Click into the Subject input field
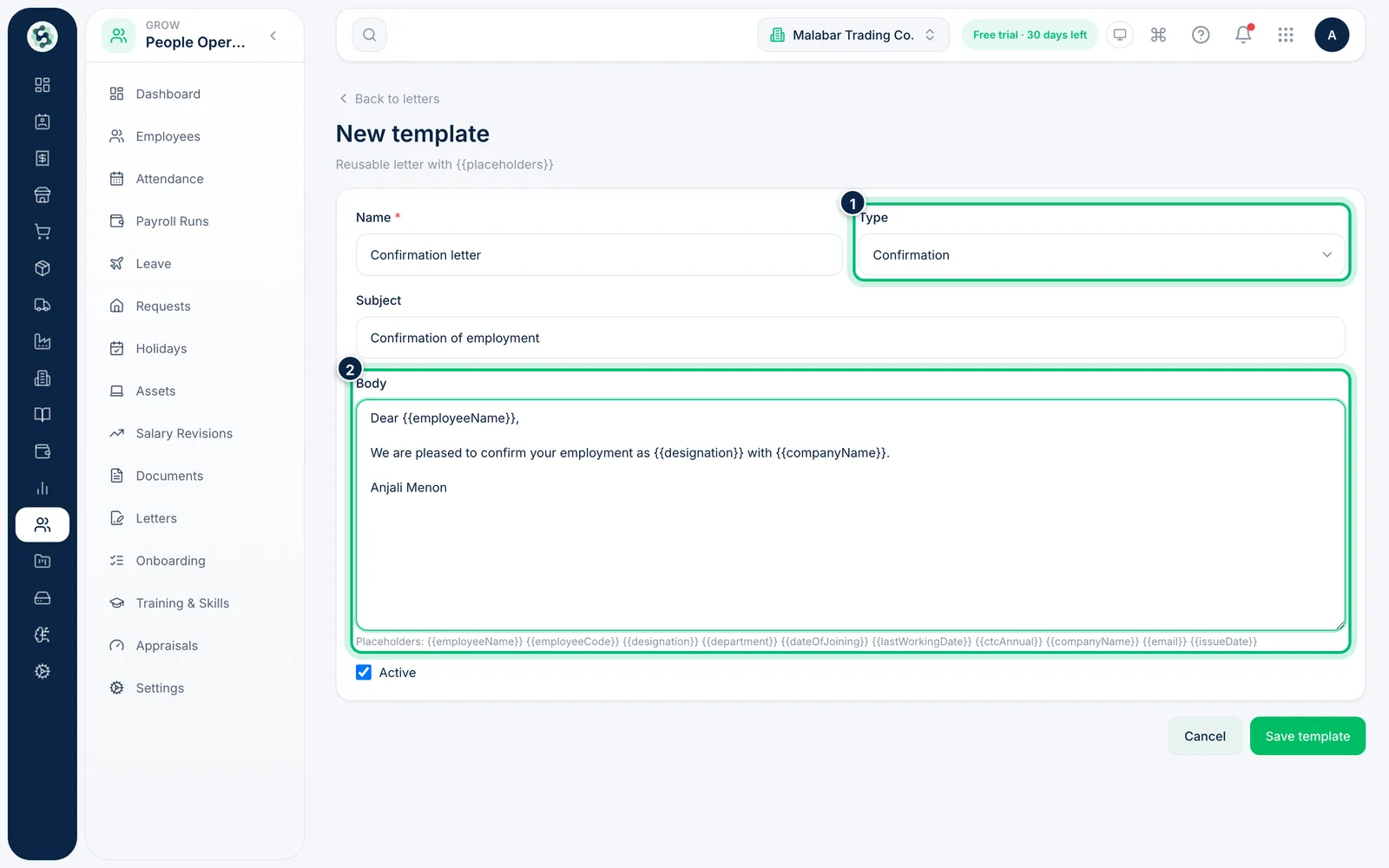 (851, 338)
